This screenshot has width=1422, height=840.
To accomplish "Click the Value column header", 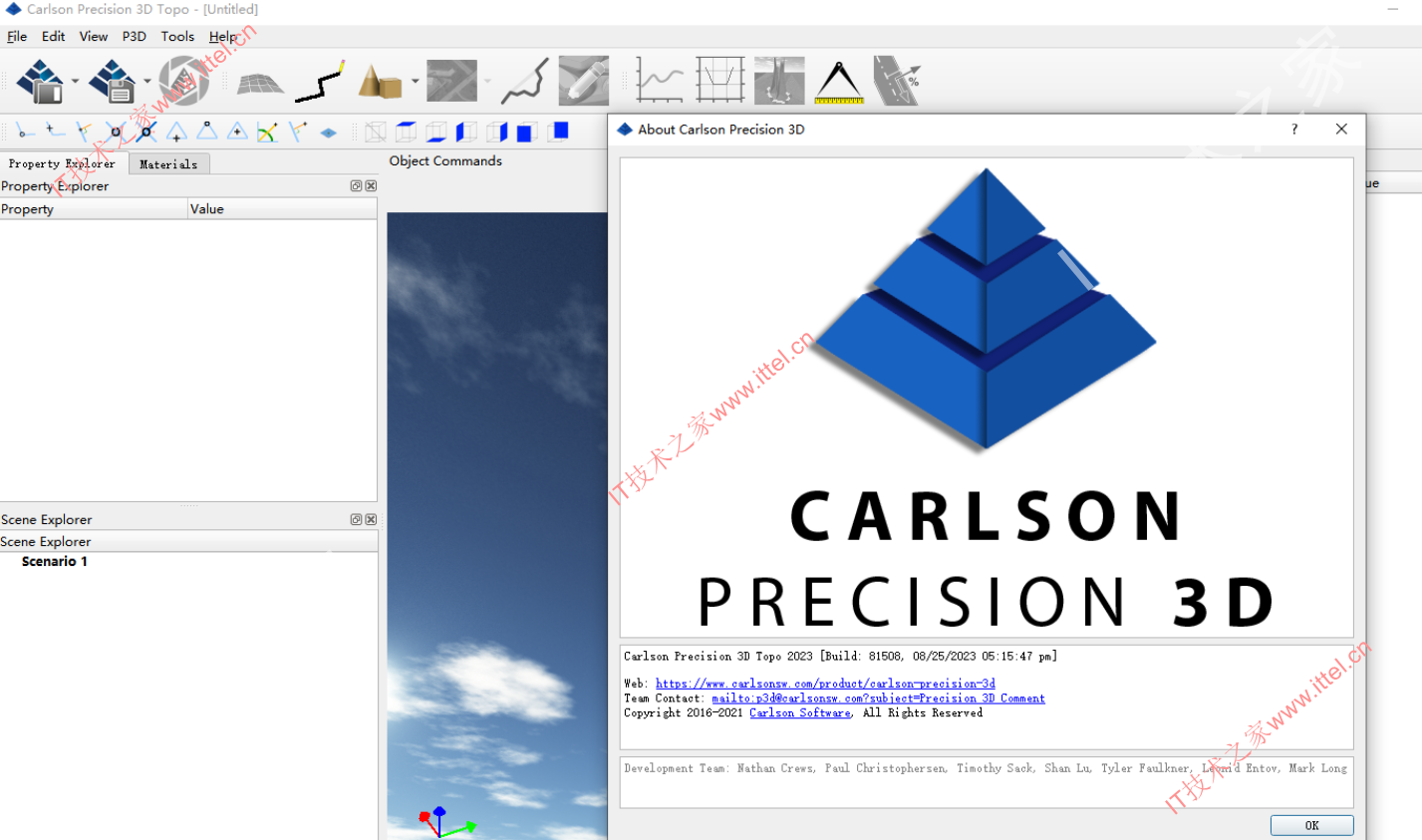I will click(x=282, y=208).
